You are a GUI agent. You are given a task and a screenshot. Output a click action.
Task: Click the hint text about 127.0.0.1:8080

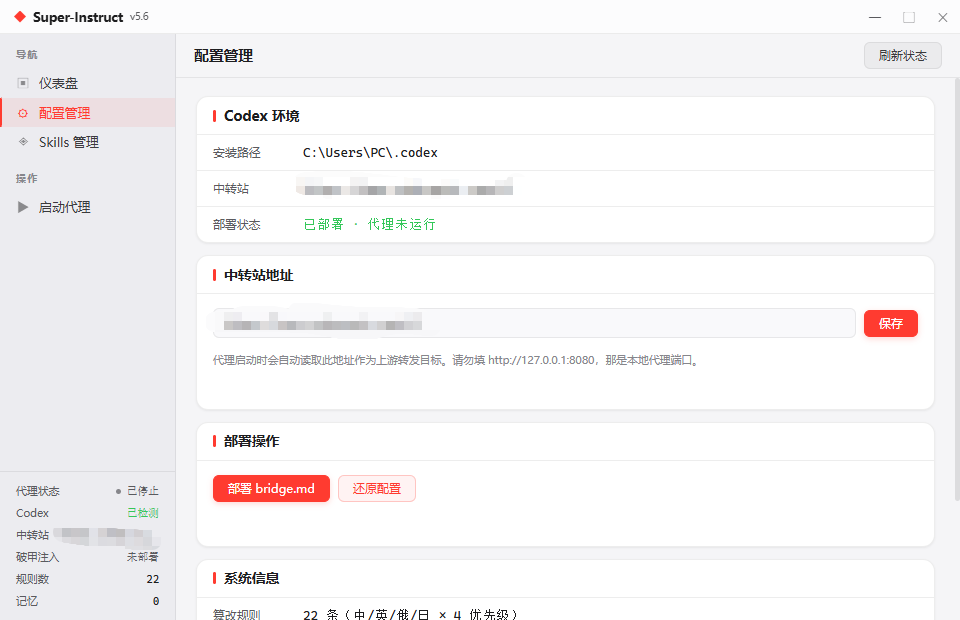[x=457, y=360]
